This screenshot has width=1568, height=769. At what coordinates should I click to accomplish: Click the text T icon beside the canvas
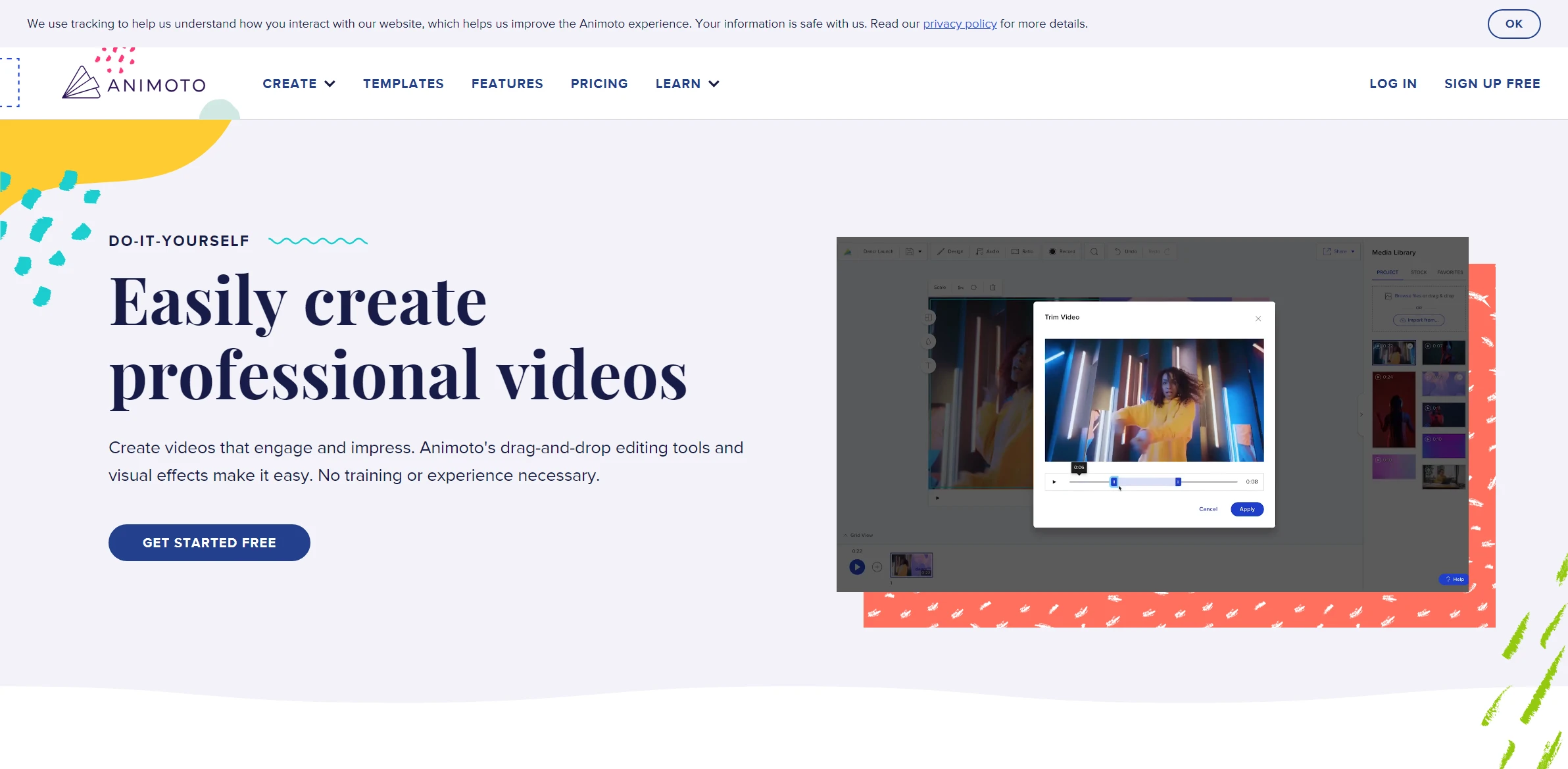(x=929, y=366)
